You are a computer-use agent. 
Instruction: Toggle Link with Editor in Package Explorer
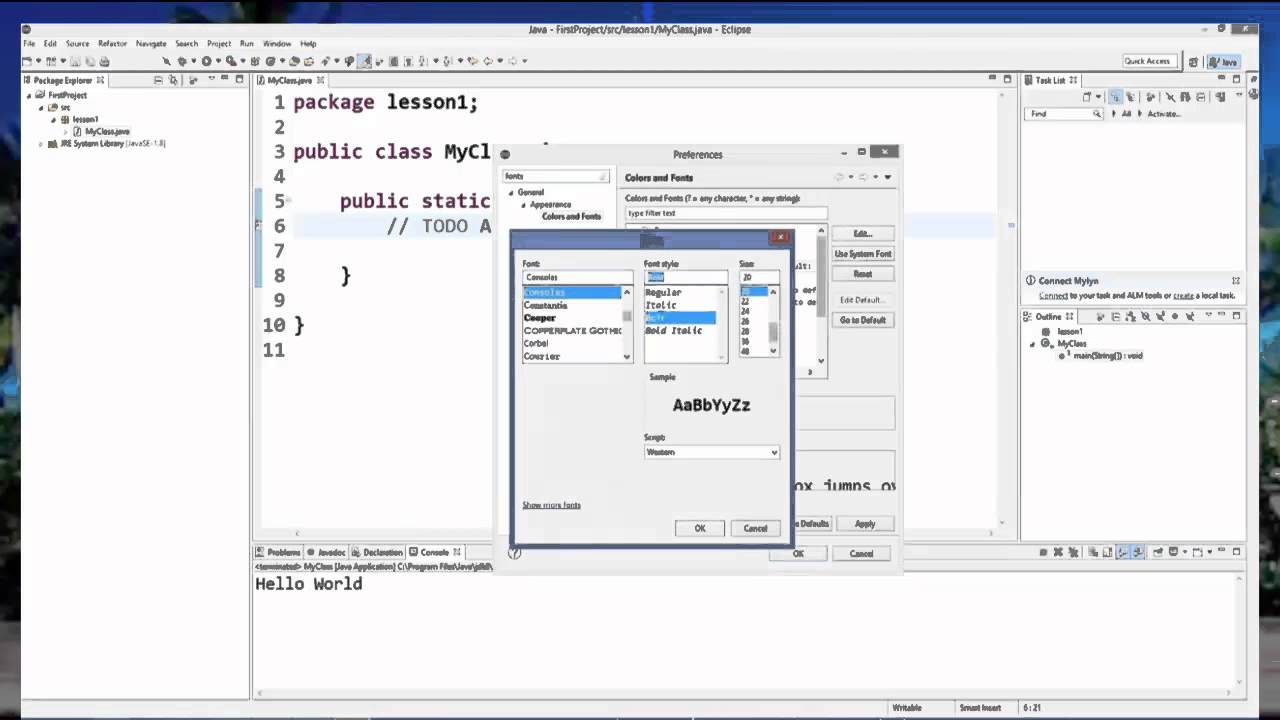point(173,80)
